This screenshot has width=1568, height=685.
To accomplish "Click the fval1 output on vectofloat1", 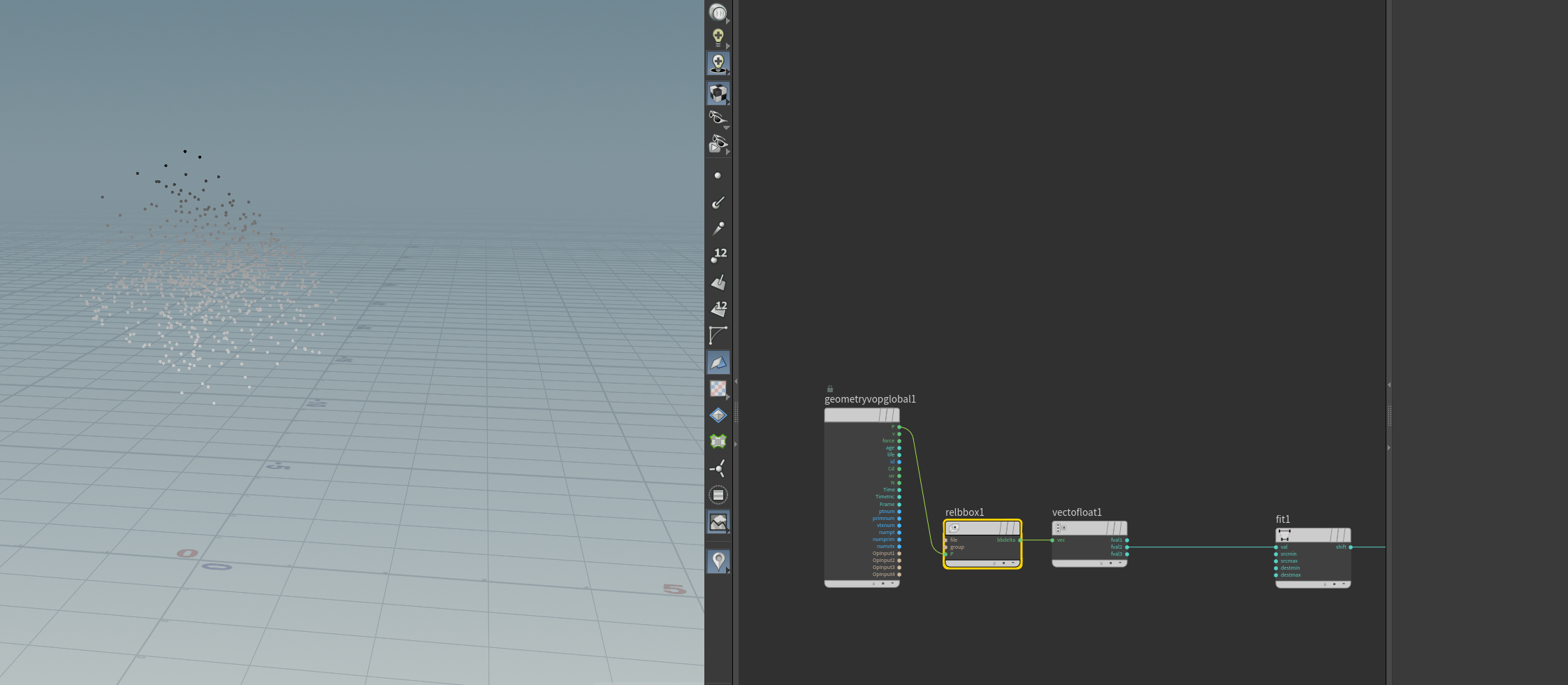I will point(1127,540).
